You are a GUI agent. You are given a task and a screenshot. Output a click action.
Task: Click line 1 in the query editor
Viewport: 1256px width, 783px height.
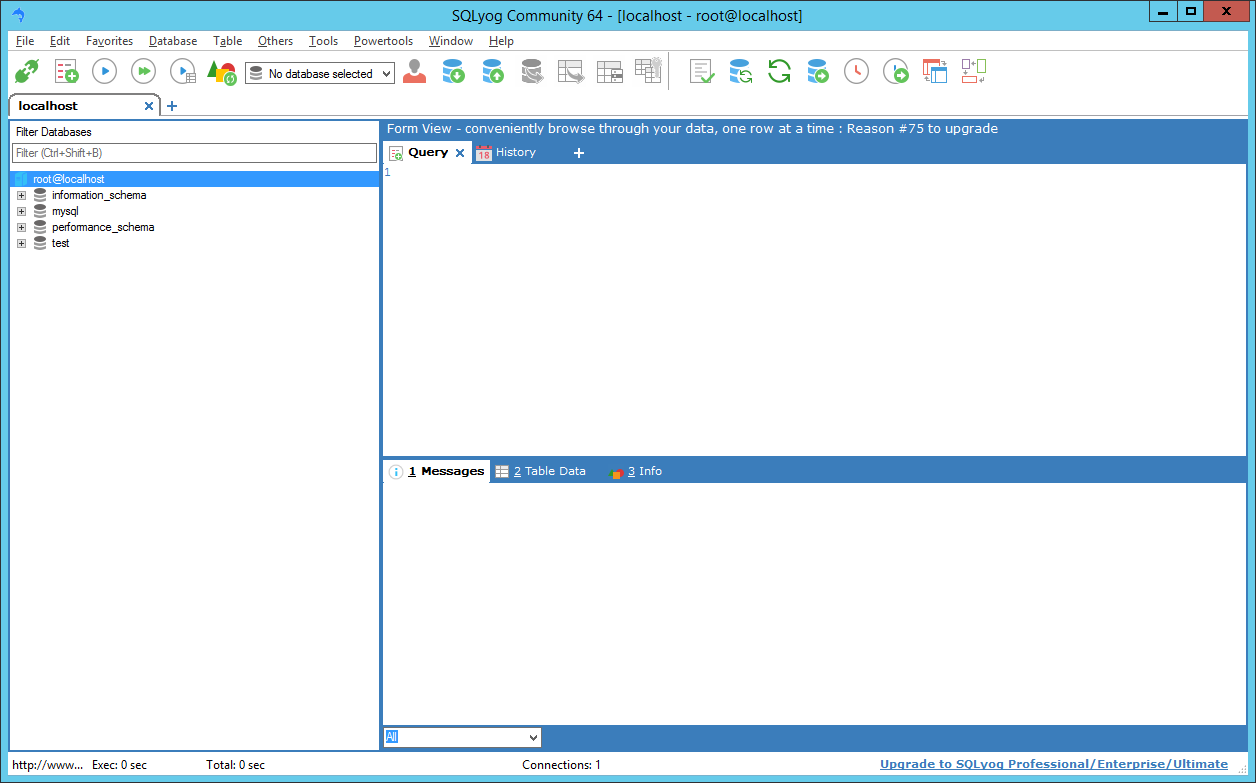click(x=814, y=173)
